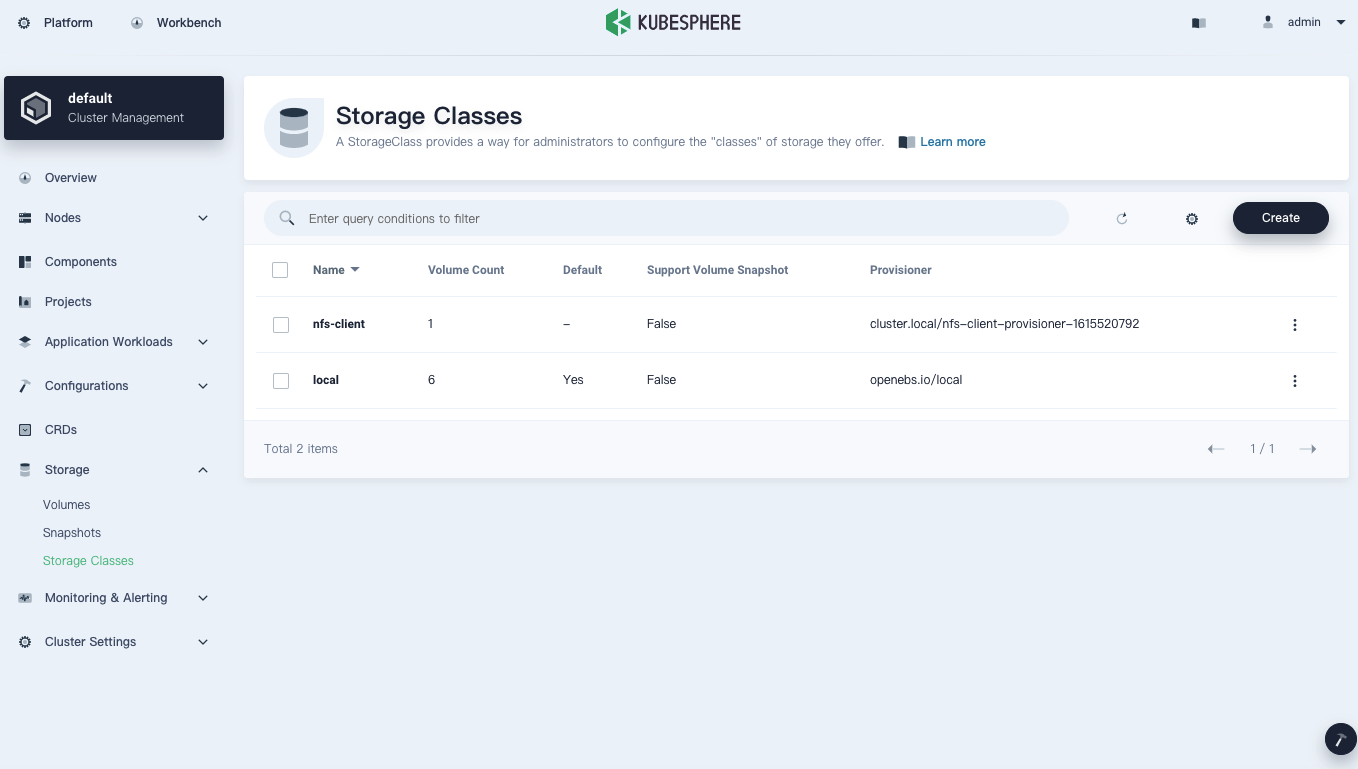Open the column customization gear icon
Image resolution: width=1358 pixels, height=769 pixels.
click(1192, 218)
